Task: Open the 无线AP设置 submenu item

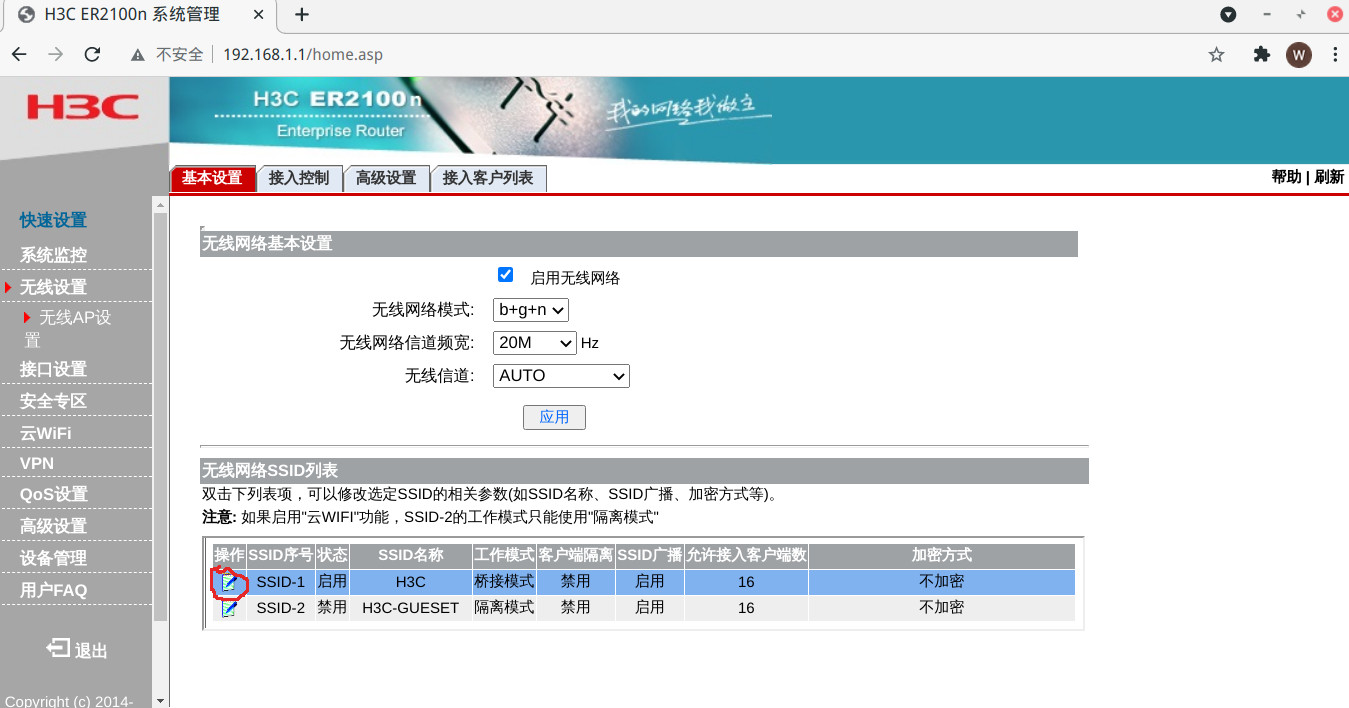Action: point(66,329)
